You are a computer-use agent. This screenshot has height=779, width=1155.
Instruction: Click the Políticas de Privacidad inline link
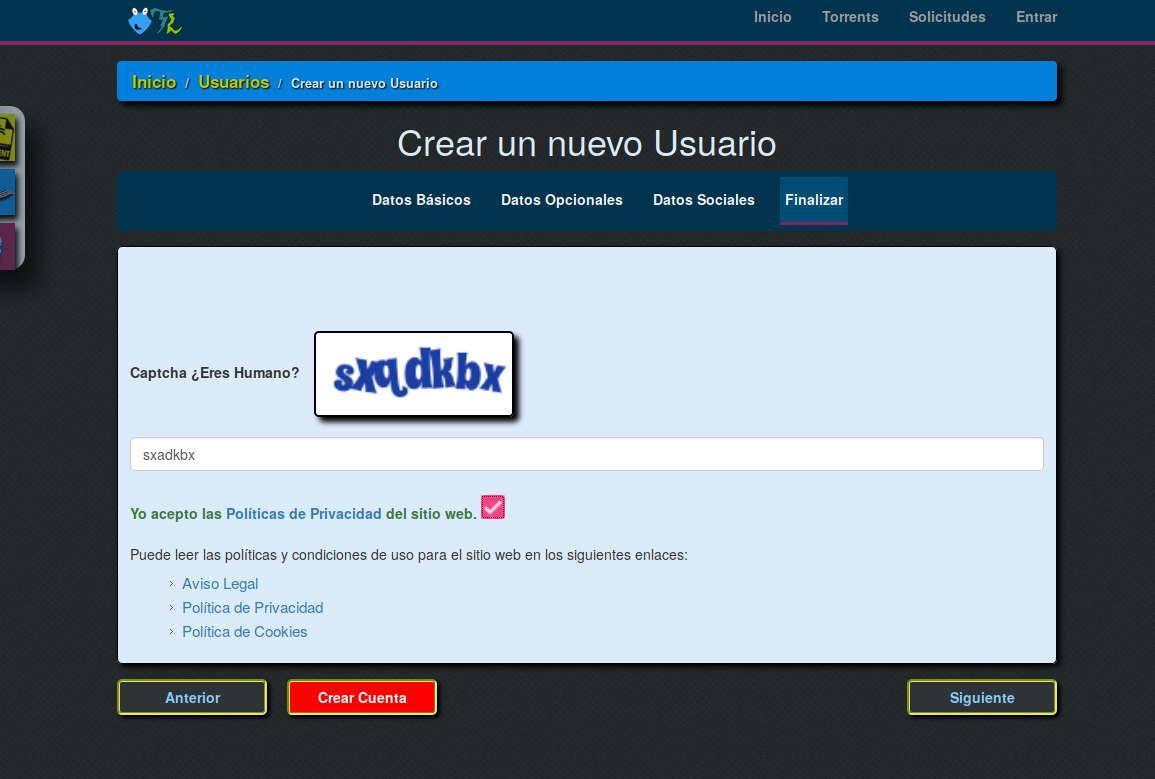303,514
